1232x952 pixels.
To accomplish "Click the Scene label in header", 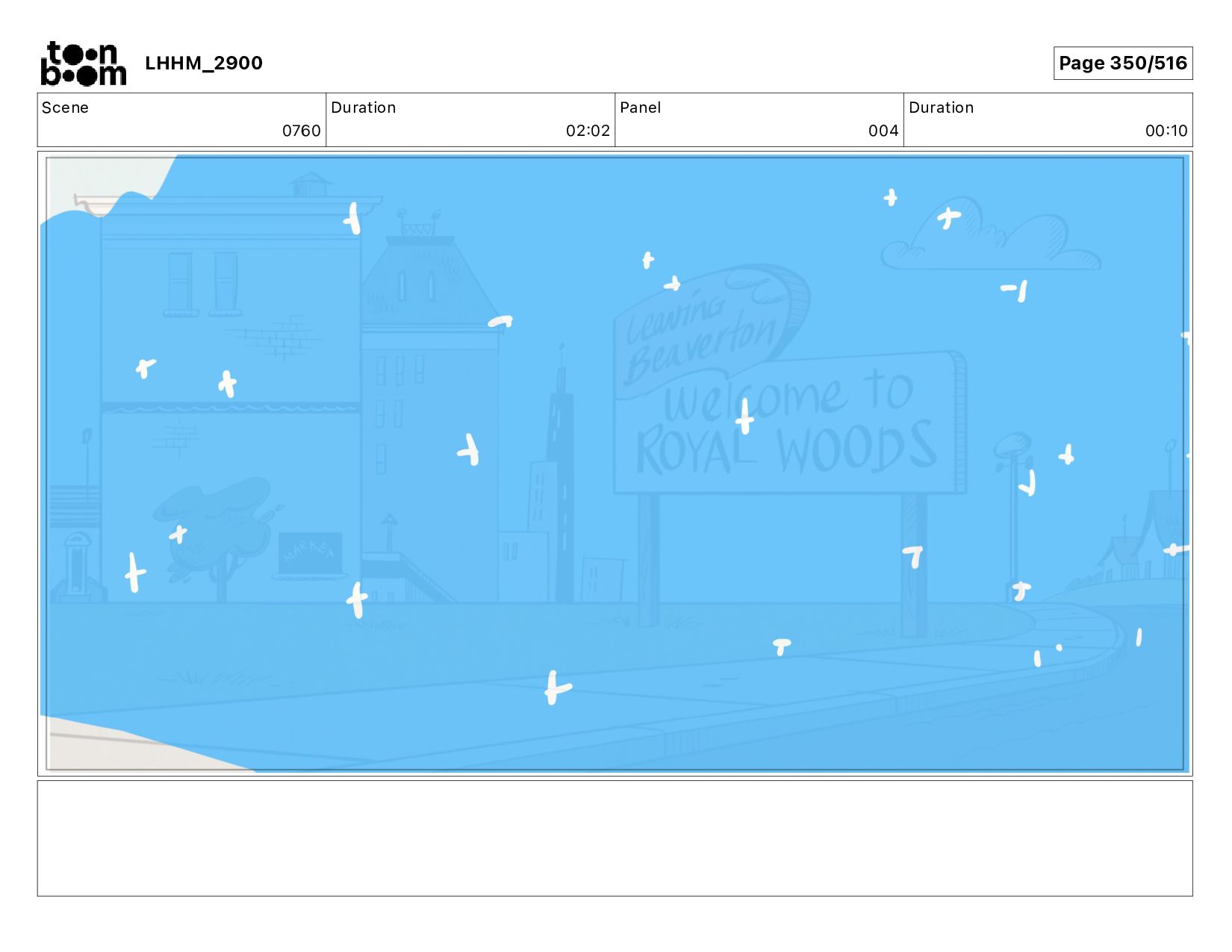I will pyautogui.click(x=65, y=108).
